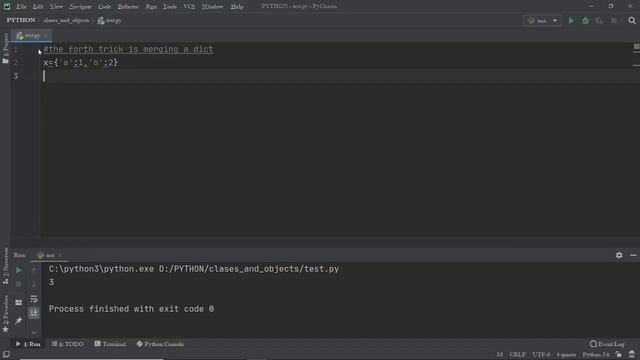Open the Navigate menu
Image resolution: width=640 pixels, height=360 pixels.
(x=80, y=7)
